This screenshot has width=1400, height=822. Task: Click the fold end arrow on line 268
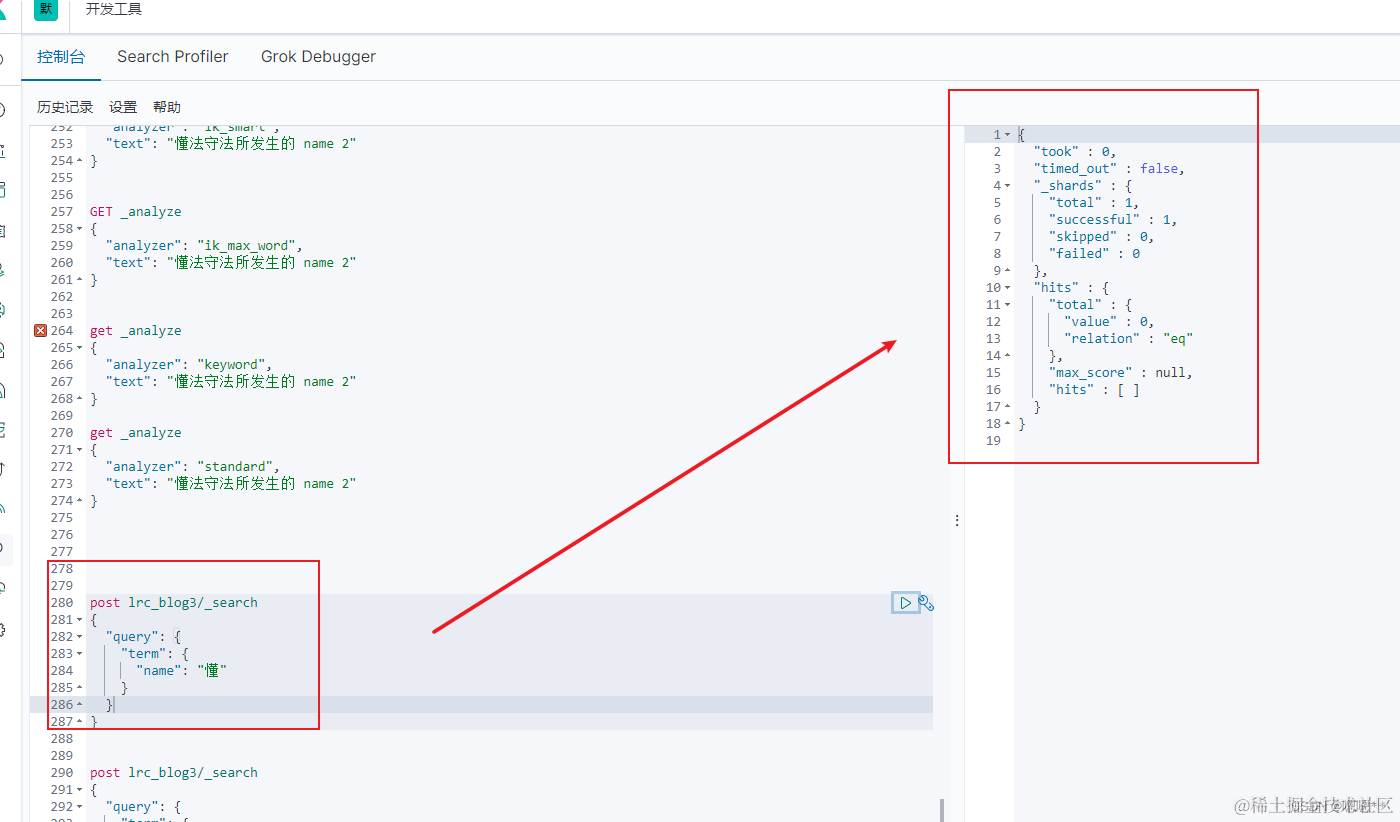click(80, 399)
